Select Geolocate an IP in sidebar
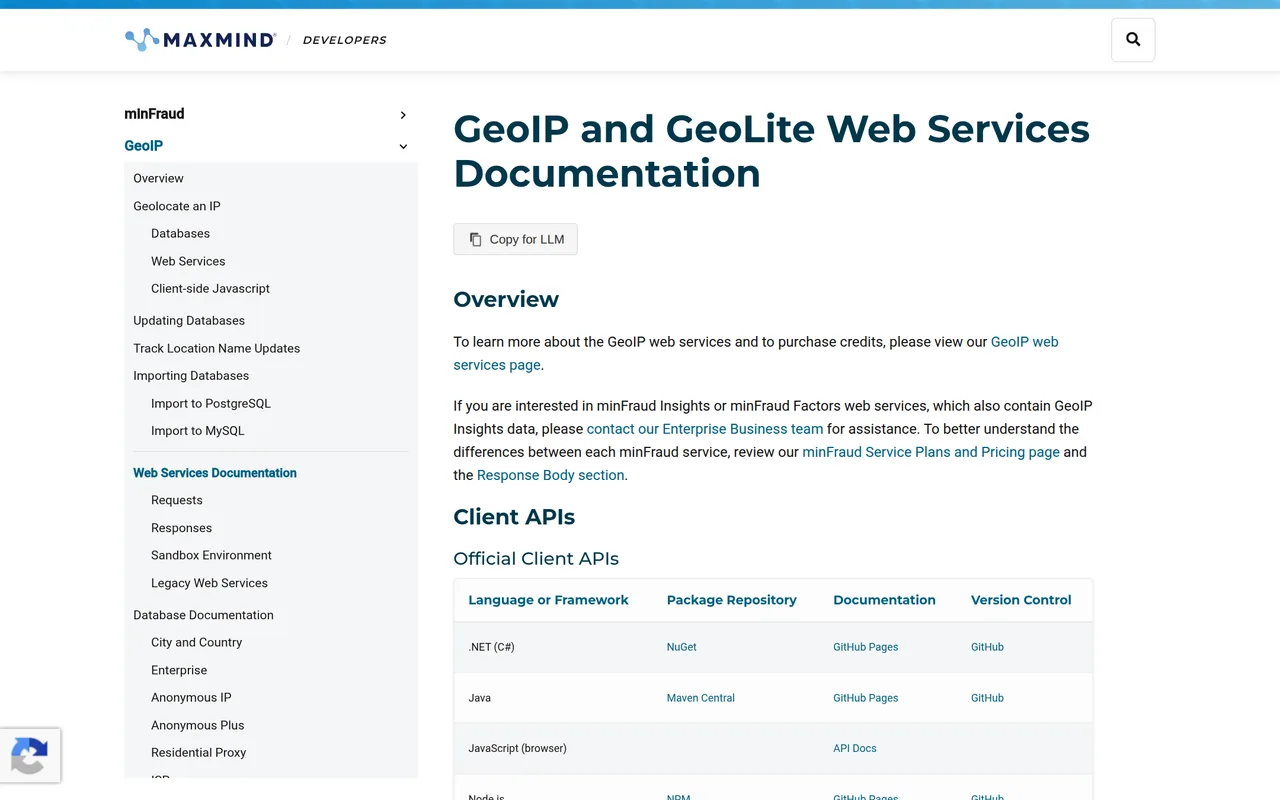The image size is (1280, 800). click(x=177, y=206)
